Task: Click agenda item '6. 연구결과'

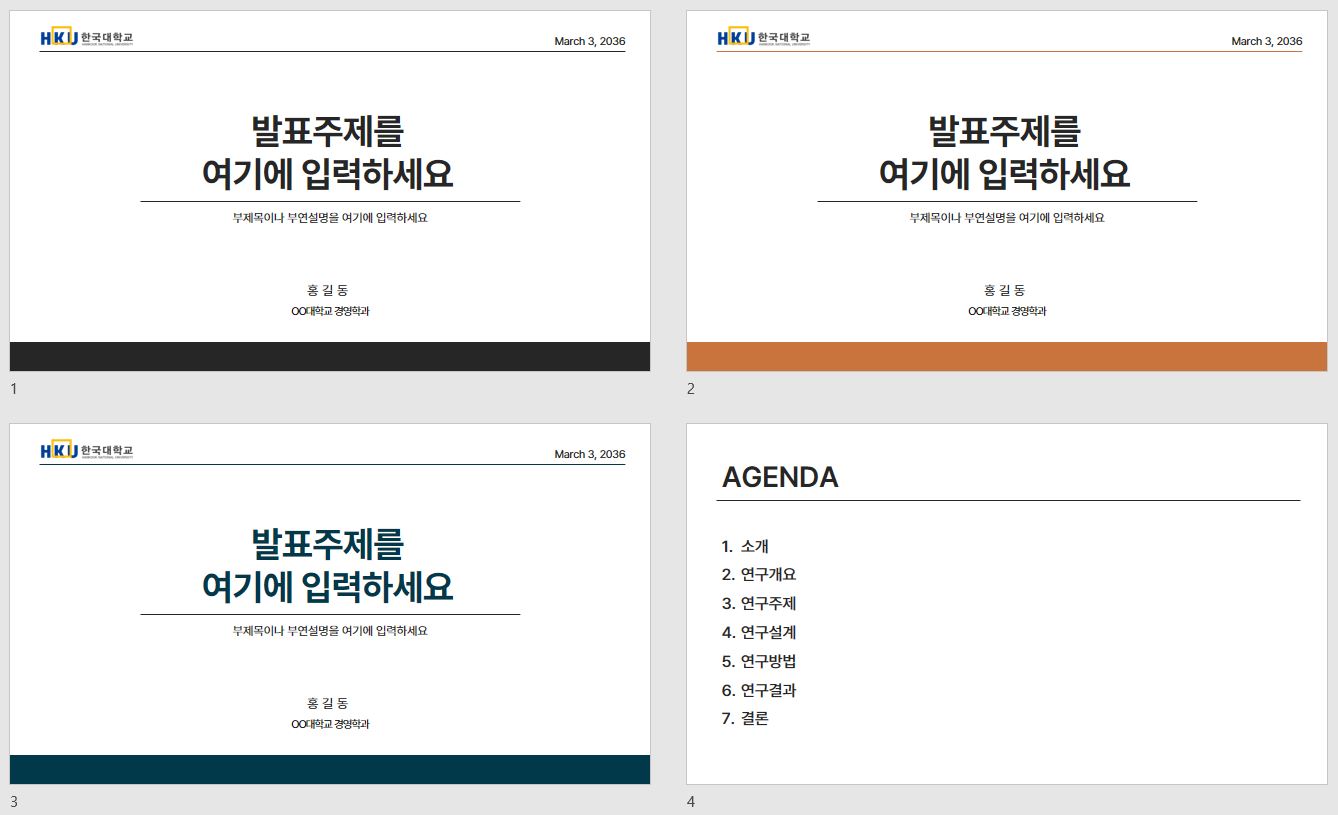Action: [x=759, y=690]
